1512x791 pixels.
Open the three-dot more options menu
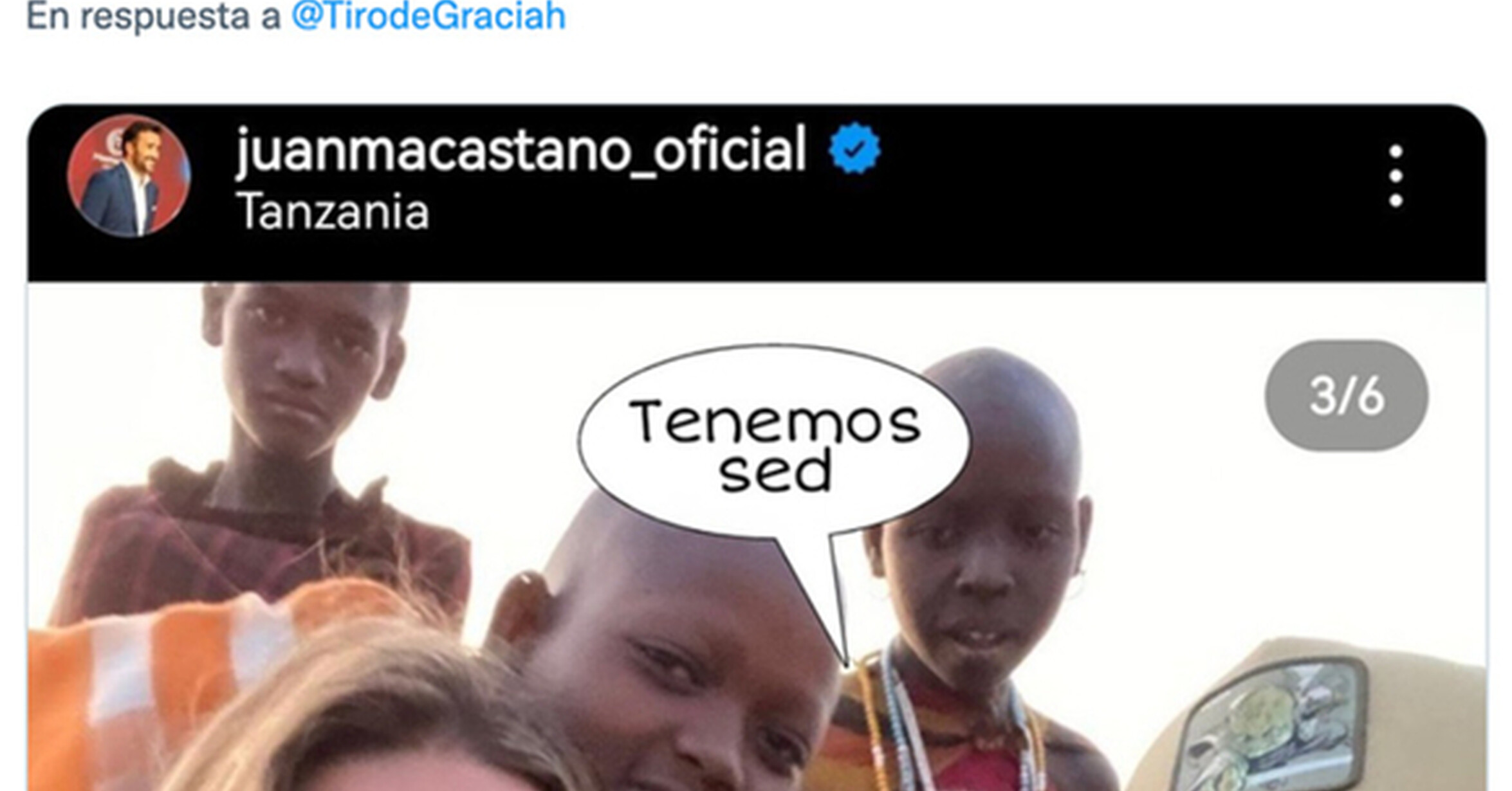pyautogui.click(x=1396, y=176)
